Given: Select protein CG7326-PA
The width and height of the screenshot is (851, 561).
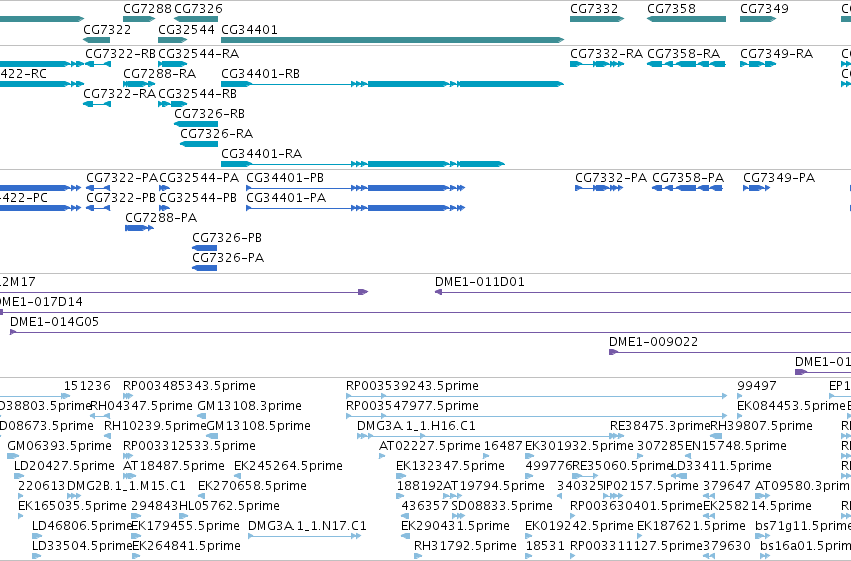Looking at the screenshot, I should click(205, 268).
